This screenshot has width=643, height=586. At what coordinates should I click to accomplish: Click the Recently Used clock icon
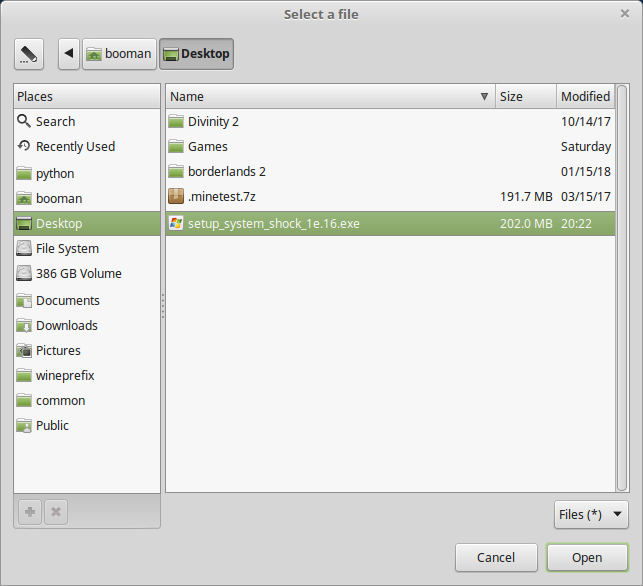(x=24, y=146)
